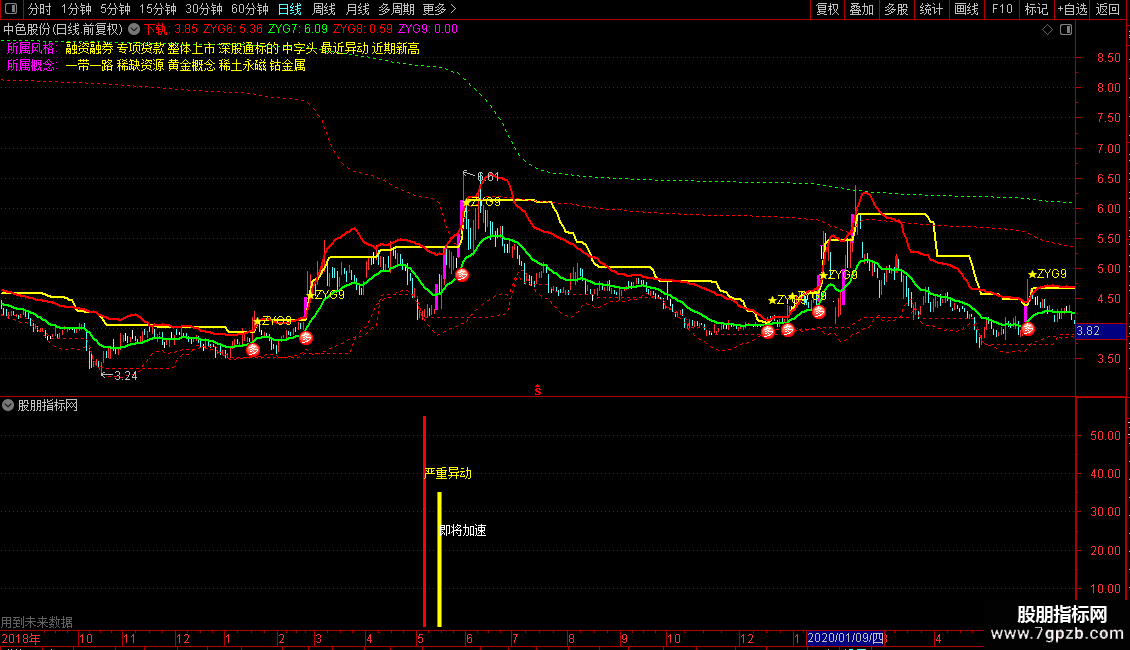Select the 15分钟 period
This screenshot has width=1130, height=650.
coord(158,9)
